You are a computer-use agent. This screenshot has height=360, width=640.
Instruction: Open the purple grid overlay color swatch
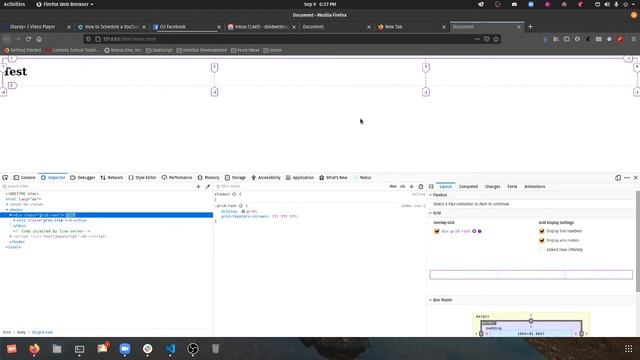tap(480, 231)
